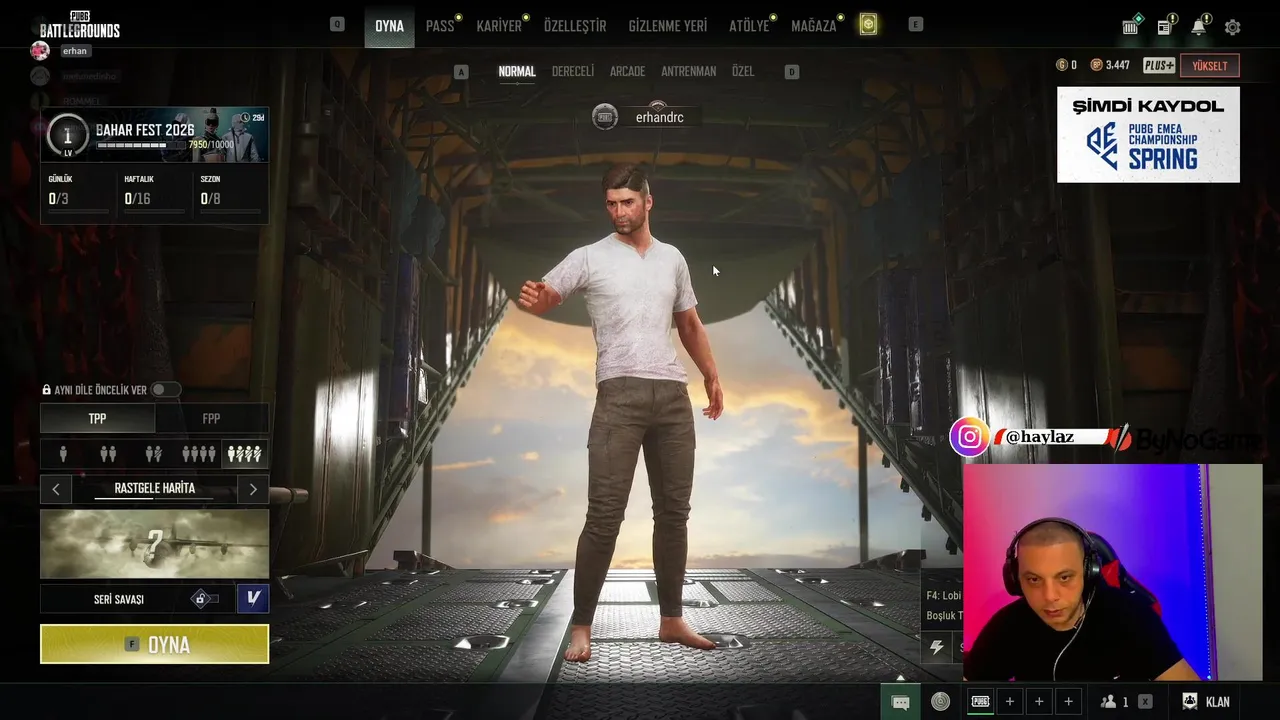1280x720 pixels.
Task: Go to next map with right arrow
Action: click(x=253, y=489)
